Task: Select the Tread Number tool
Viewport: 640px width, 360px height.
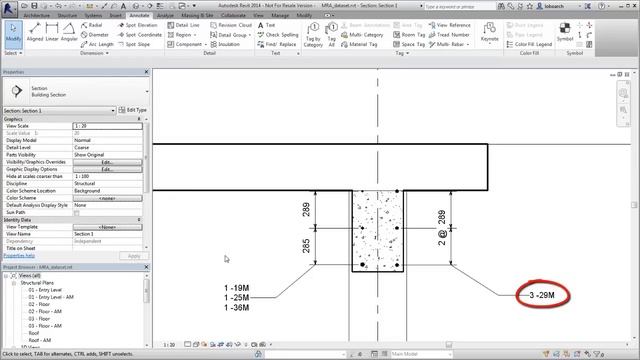Action: tap(449, 35)
